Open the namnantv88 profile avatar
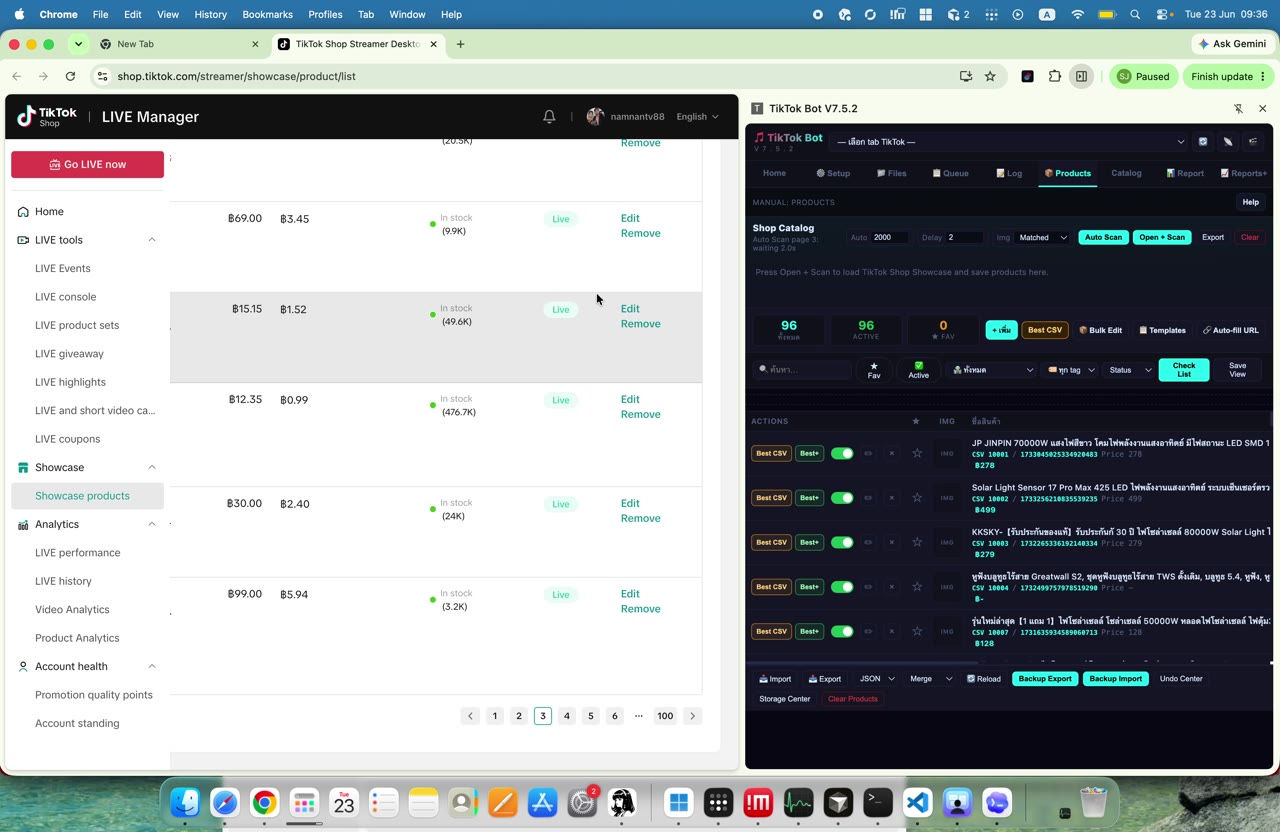 click(x=595, y=117)
